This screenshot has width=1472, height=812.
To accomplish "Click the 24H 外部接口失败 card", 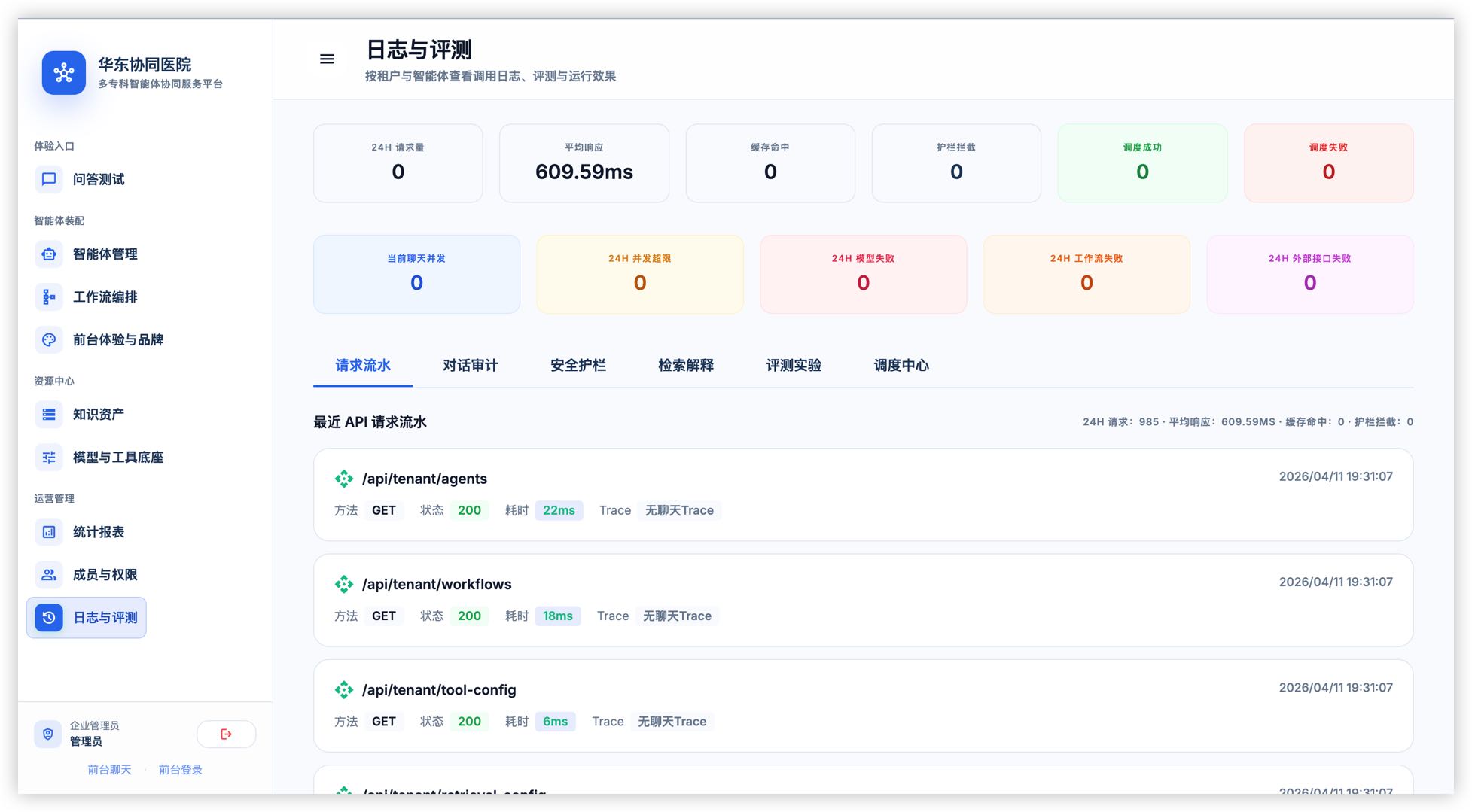I will click(1310, 274).
